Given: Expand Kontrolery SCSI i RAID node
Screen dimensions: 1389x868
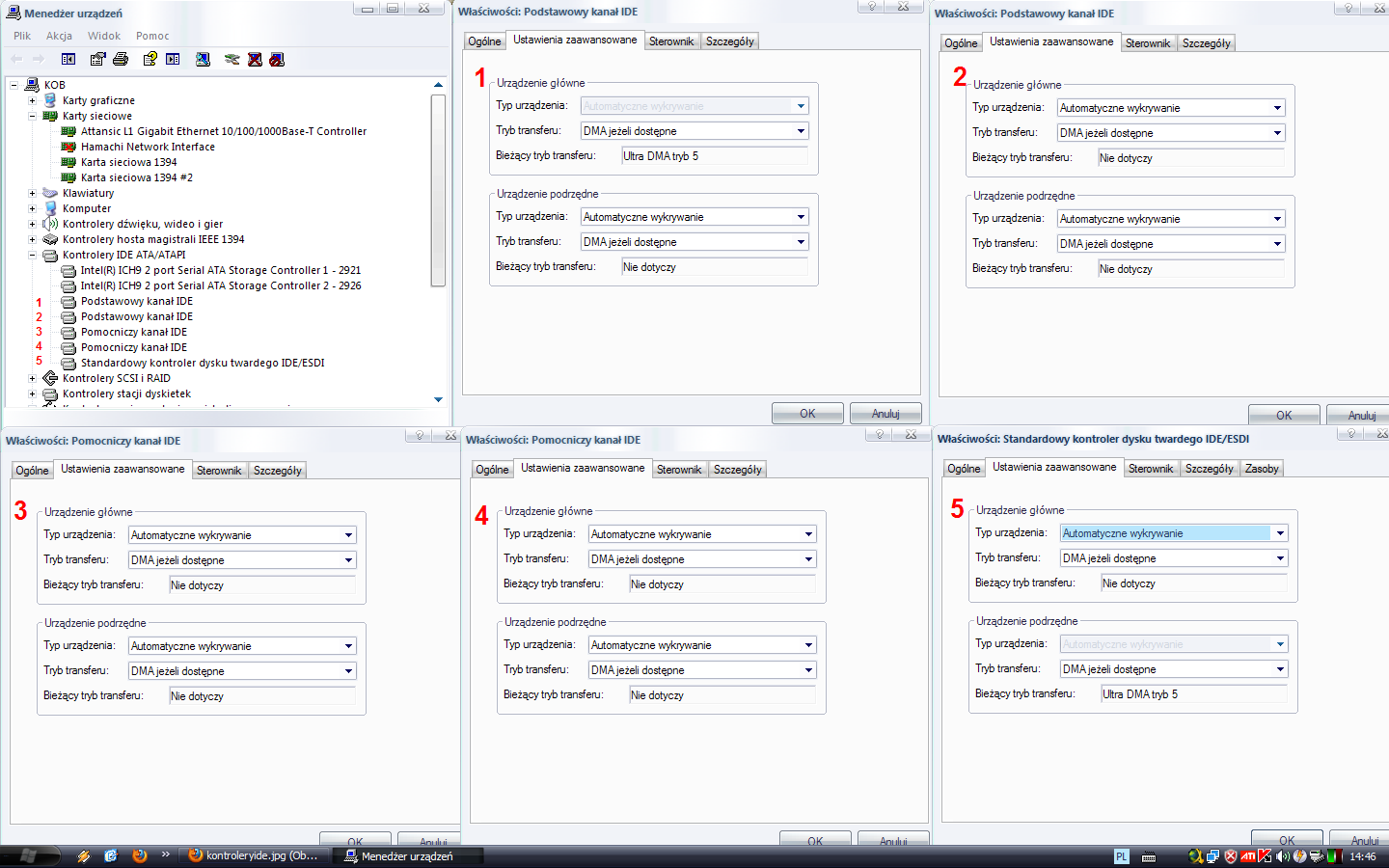Looking at the screenshot, I should (32, 378).
